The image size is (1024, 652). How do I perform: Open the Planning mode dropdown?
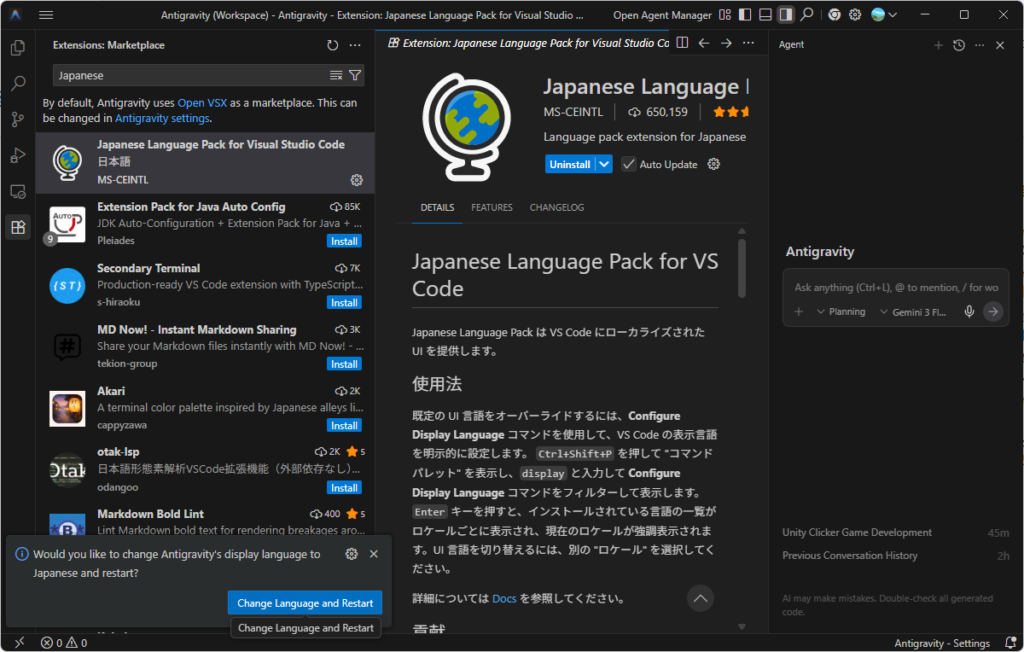(x=840, y=312)
